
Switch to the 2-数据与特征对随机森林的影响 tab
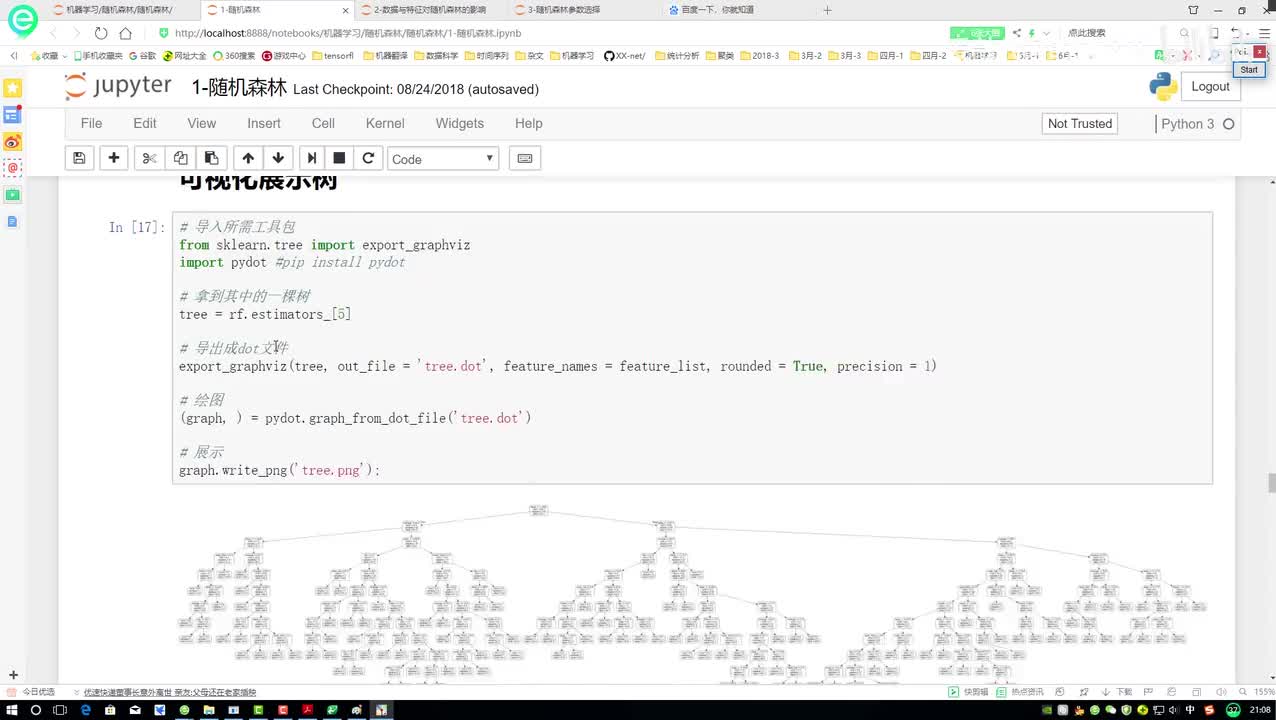[x=432, y=10]
